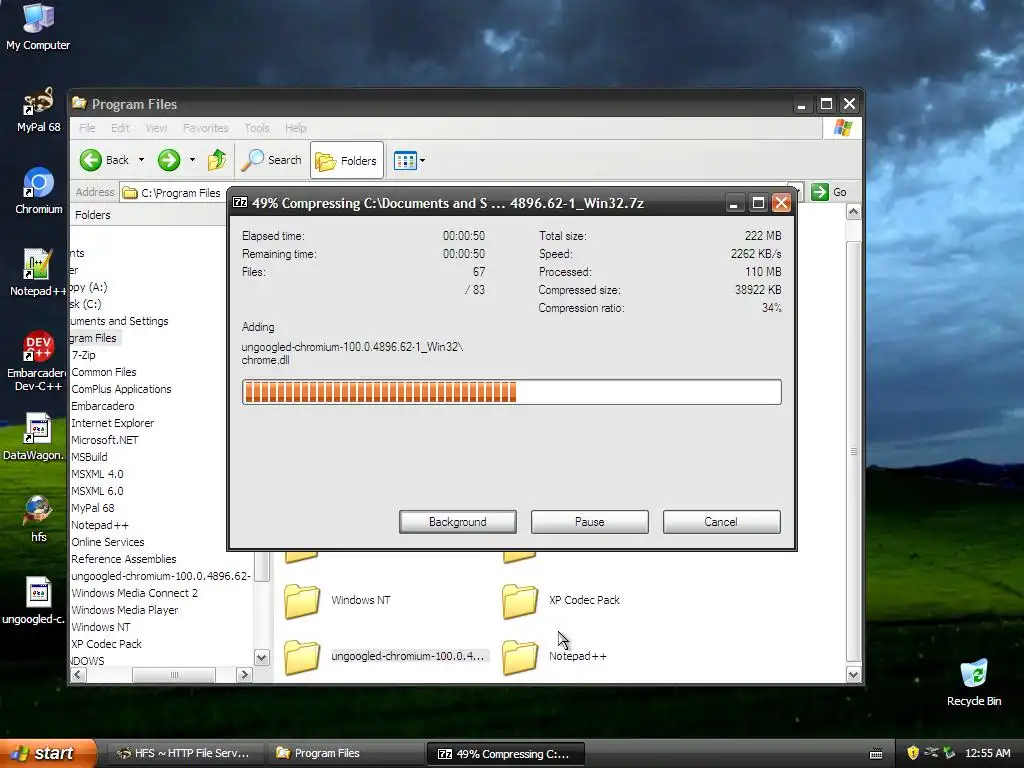Pause the 7-Zip compression
Image resolution: width=1024 pixels, height=768 pixels.
(x=590, y=522)
